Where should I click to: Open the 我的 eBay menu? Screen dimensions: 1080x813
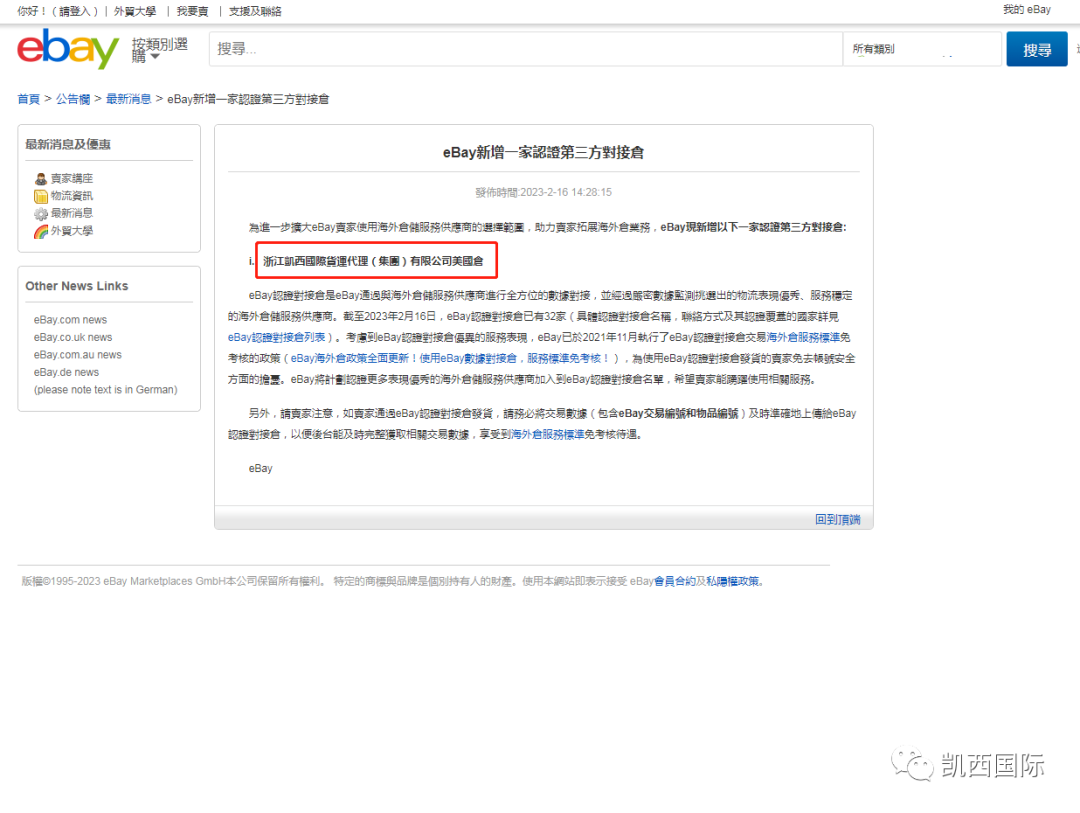coord(1026,10)
